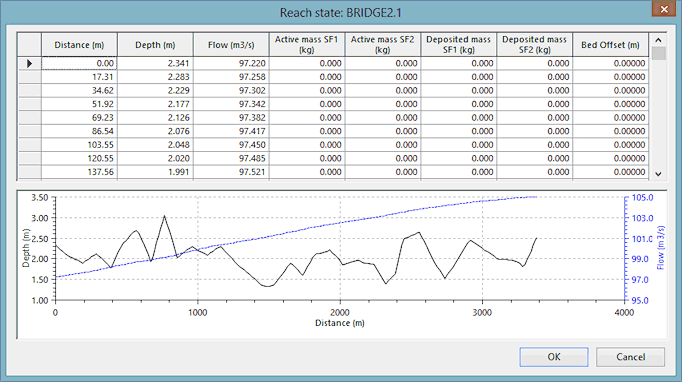The height and width of the screenshot is (382, 682).
Task: Select depth cell 2.020
Action: (x=155, y=158)
